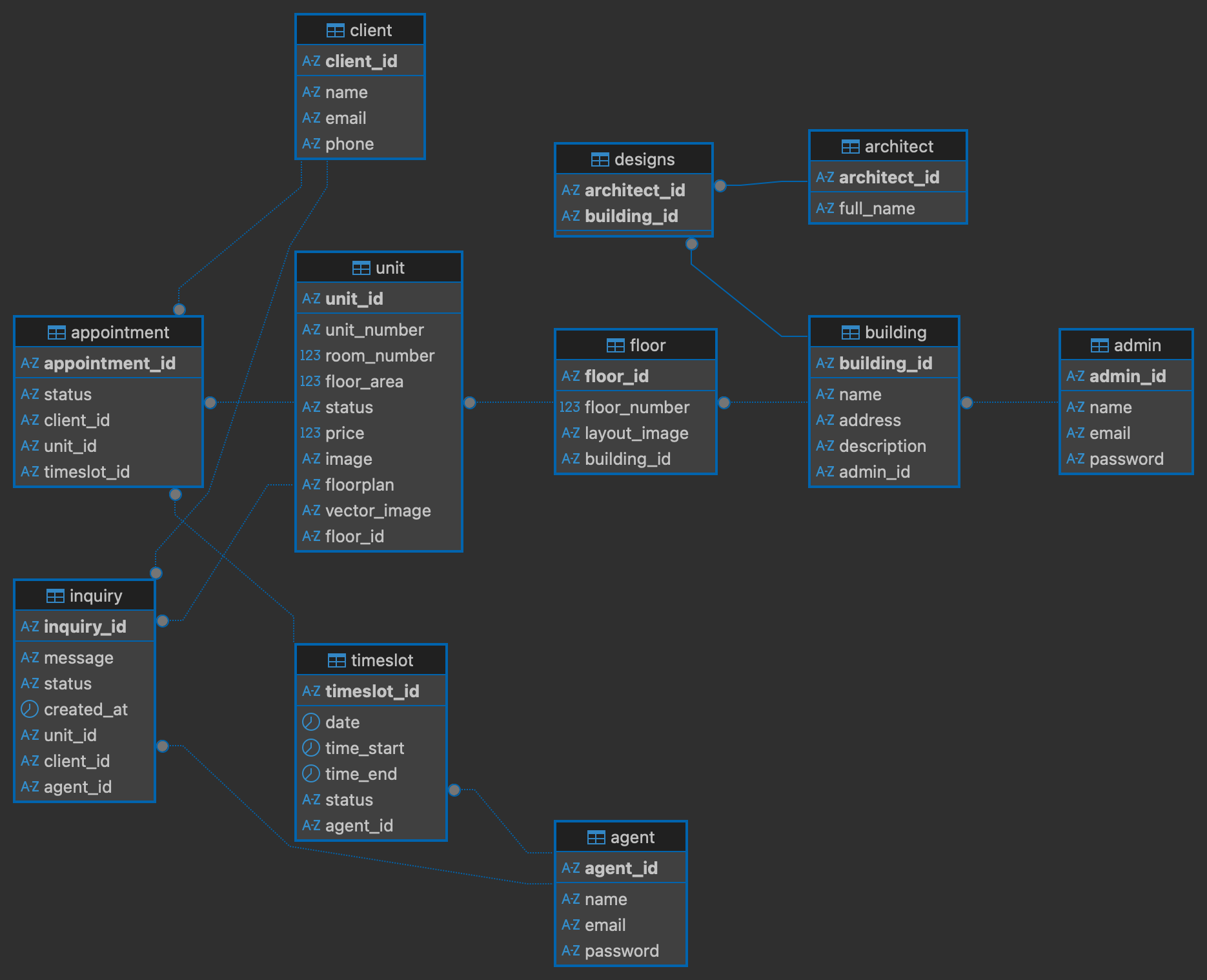Click the A-Z type icon beside vector_image
The image size is (1207, 980).
[311, 511]
